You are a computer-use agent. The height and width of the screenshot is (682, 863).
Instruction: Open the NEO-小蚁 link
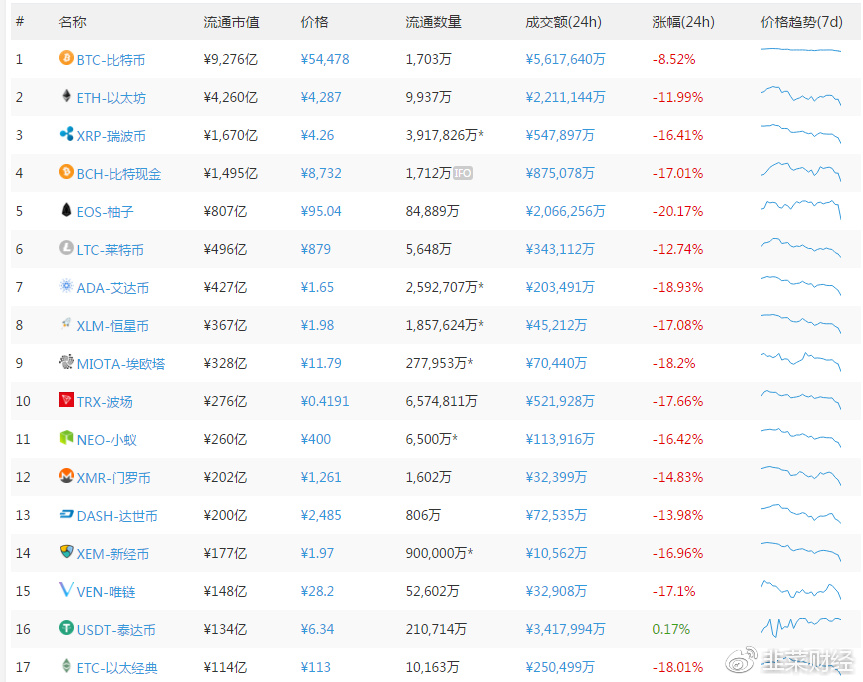(107, 440)
